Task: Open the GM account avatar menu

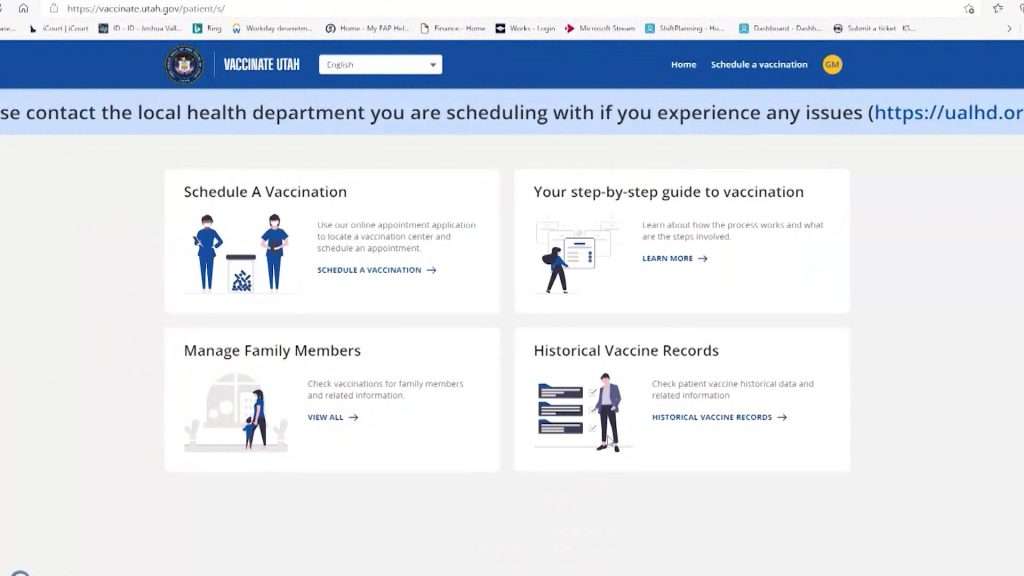Action: [832, 63]
